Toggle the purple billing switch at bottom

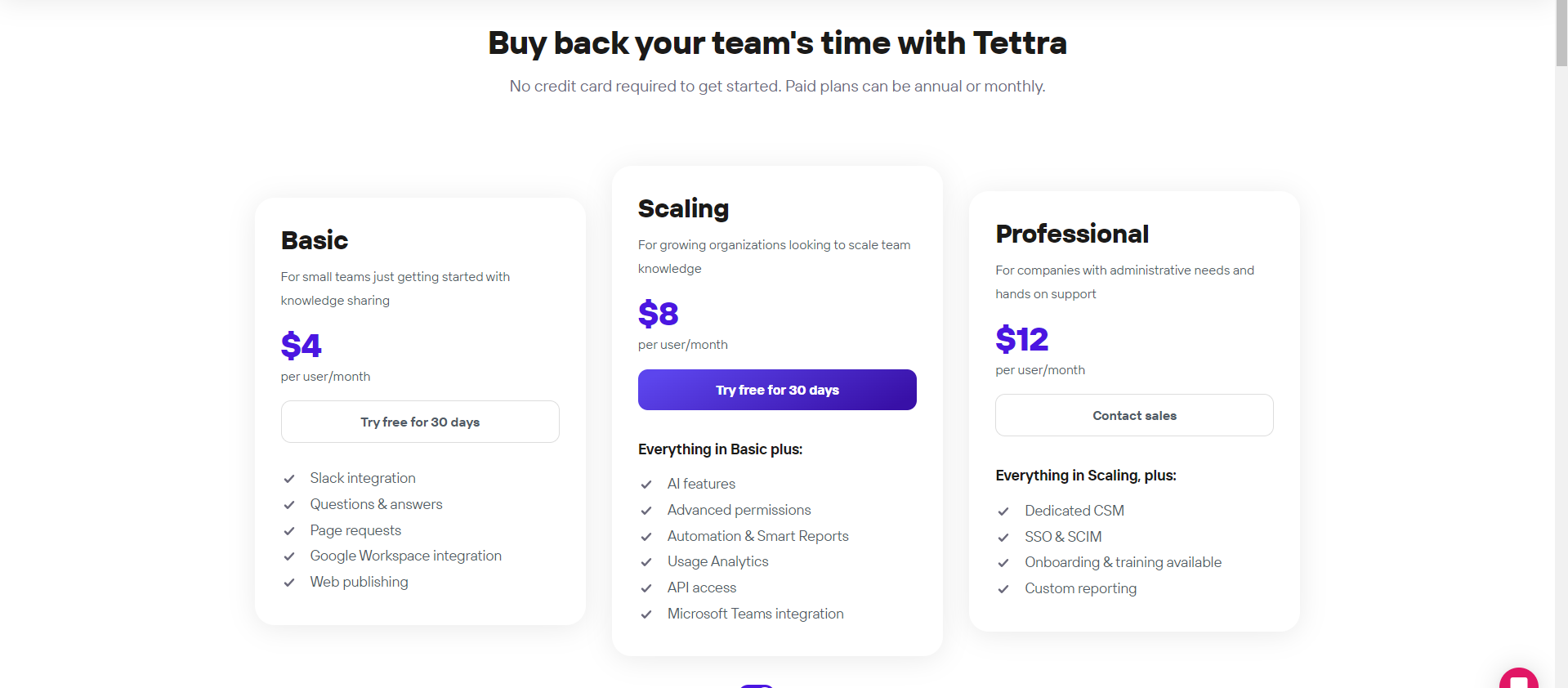coord(757,686)
